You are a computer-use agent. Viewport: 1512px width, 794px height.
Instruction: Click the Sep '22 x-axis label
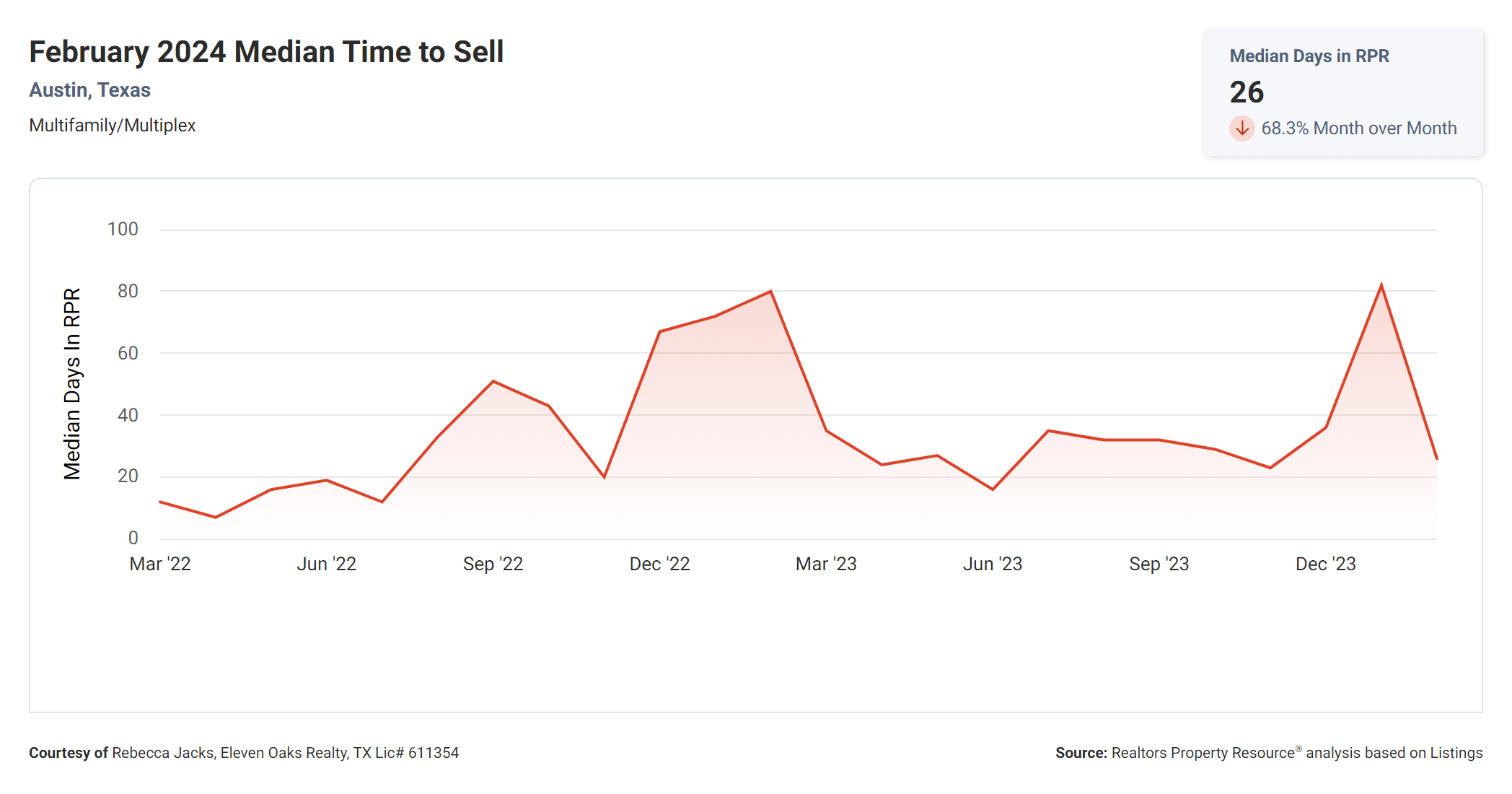click(x=493, y=564)
